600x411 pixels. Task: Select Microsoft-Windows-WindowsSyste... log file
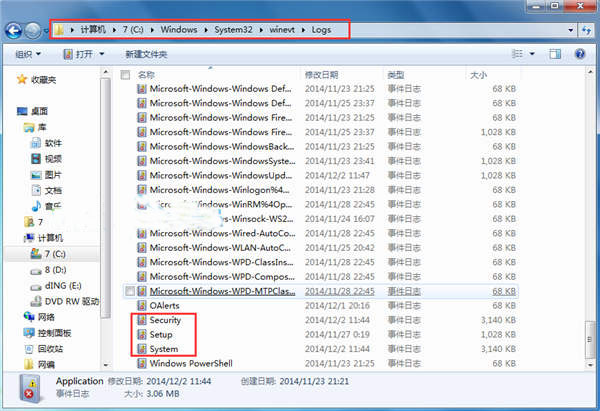[222, 161]
